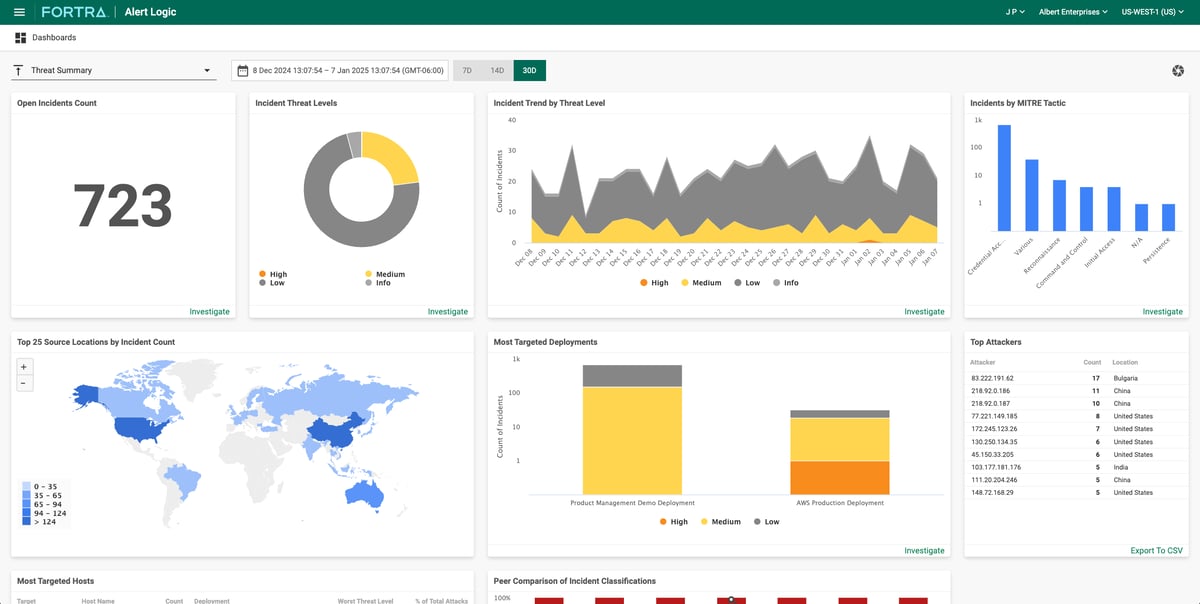The image size is (1200, 604).
Task: Open the calendar date range picker icon
Action: (x=240, y=70)
